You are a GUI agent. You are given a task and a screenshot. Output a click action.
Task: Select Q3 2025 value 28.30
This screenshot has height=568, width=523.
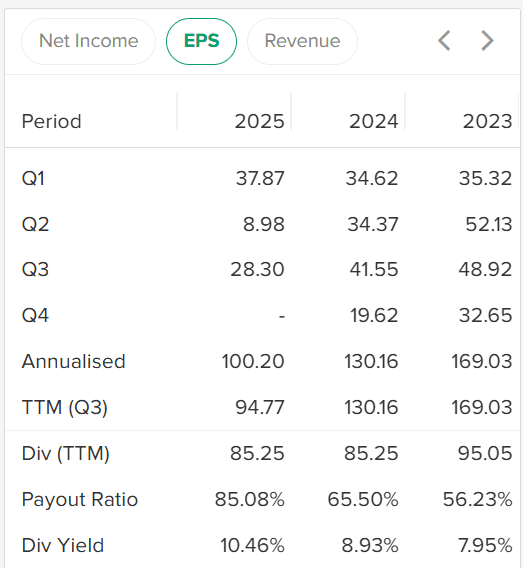(x=258, y=270)
